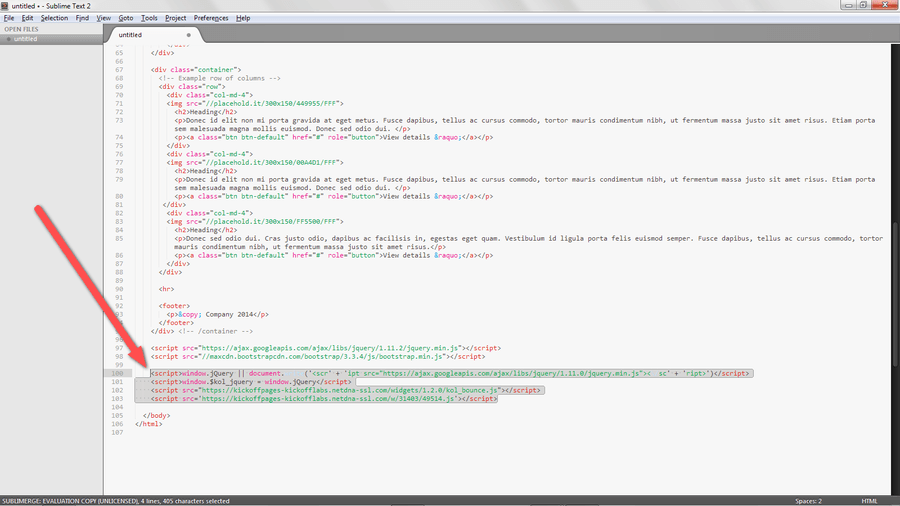Click the Example row of columns comment
The width and height of the screenshot is (900, 506).
click(220, 78)
